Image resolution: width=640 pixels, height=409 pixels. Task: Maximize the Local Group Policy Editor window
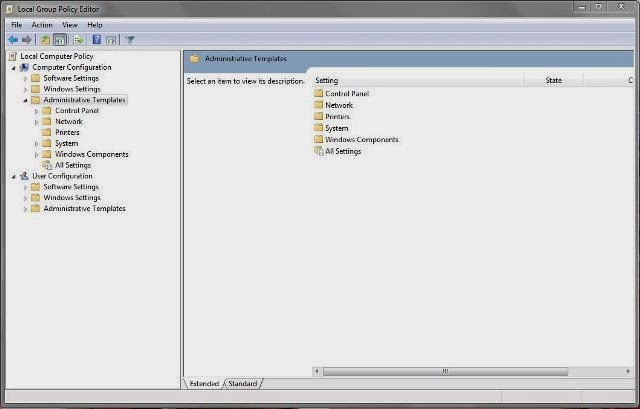[x=598, y=7]
